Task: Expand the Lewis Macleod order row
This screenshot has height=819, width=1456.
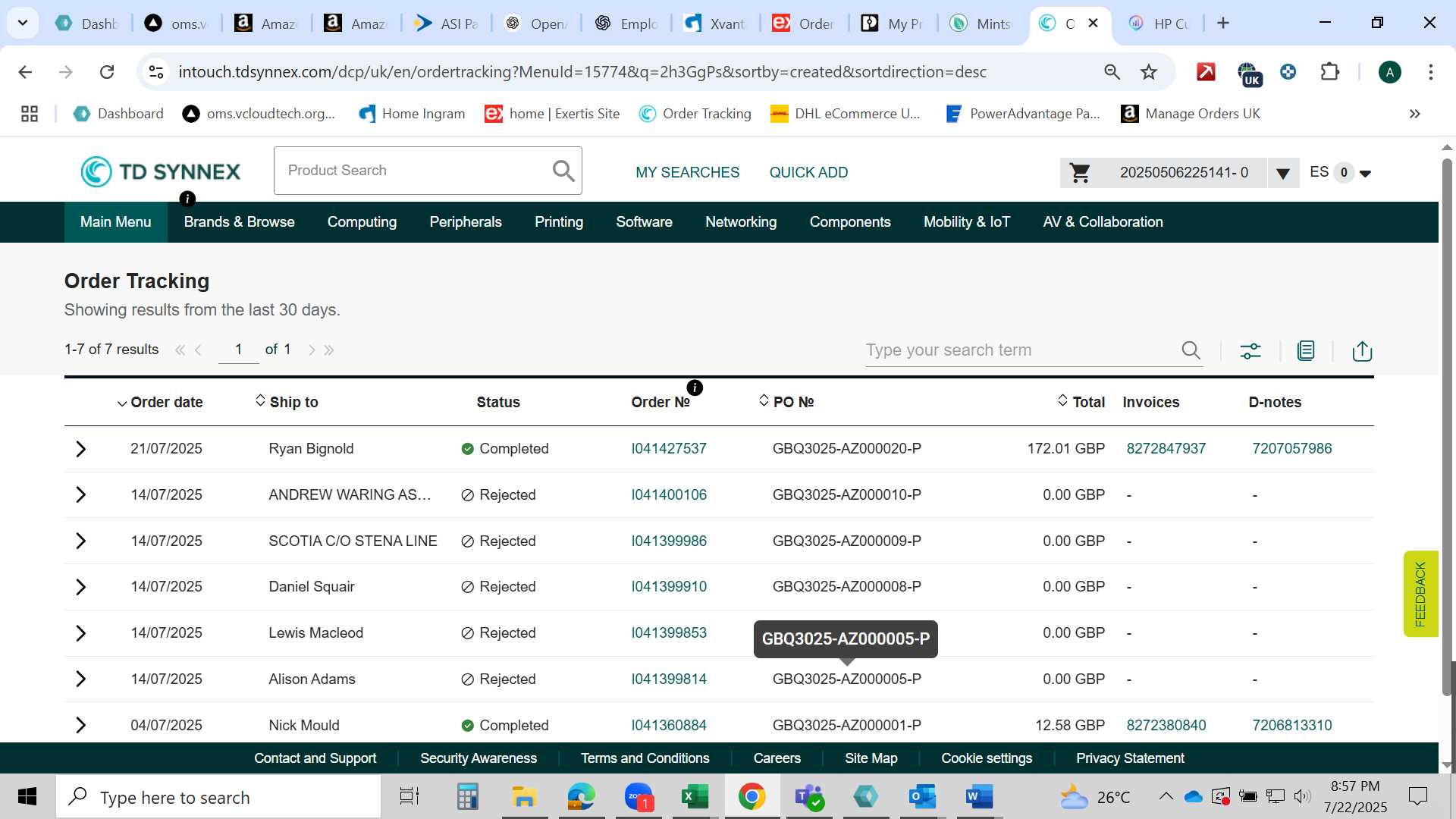Action: point(81,633)
